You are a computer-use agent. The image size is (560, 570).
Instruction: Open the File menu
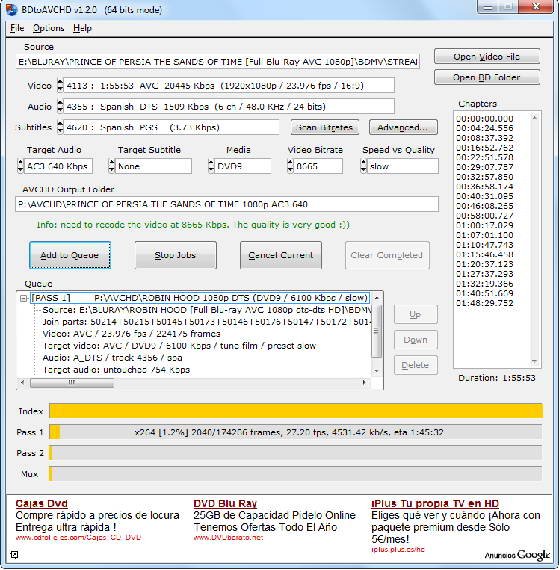(x=17, y=28)
